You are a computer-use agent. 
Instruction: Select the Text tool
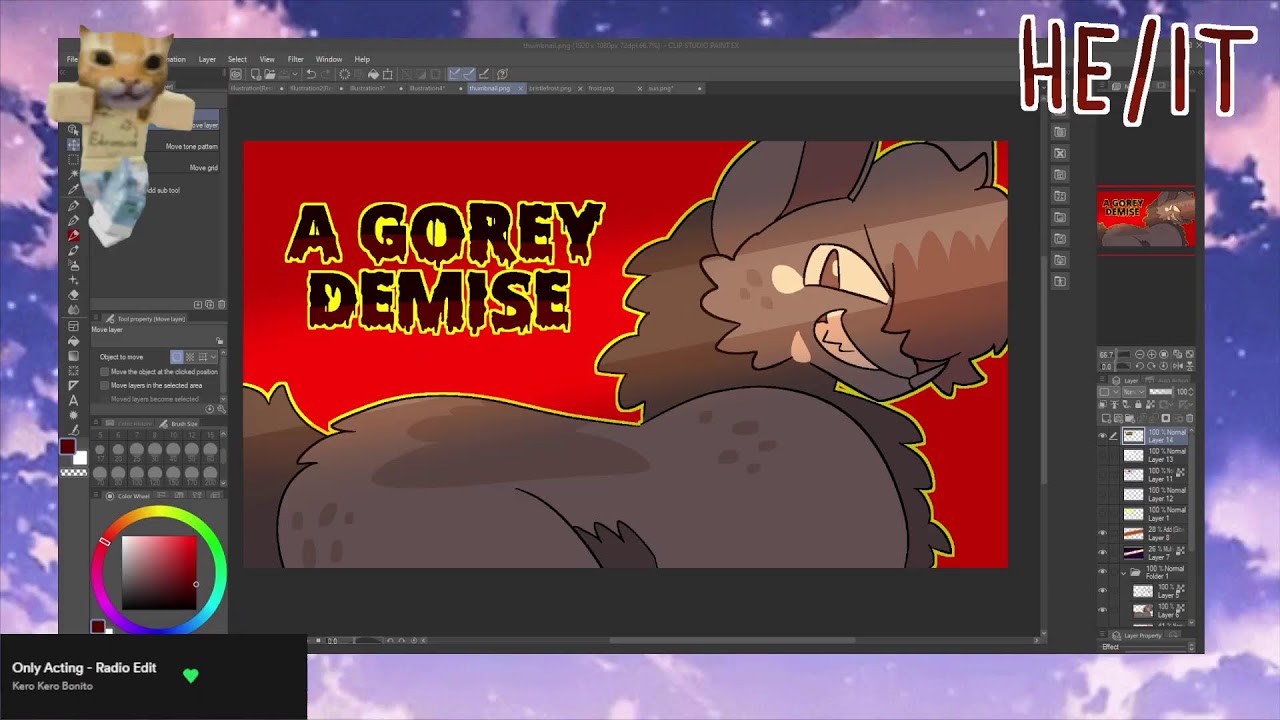[73, 400]
